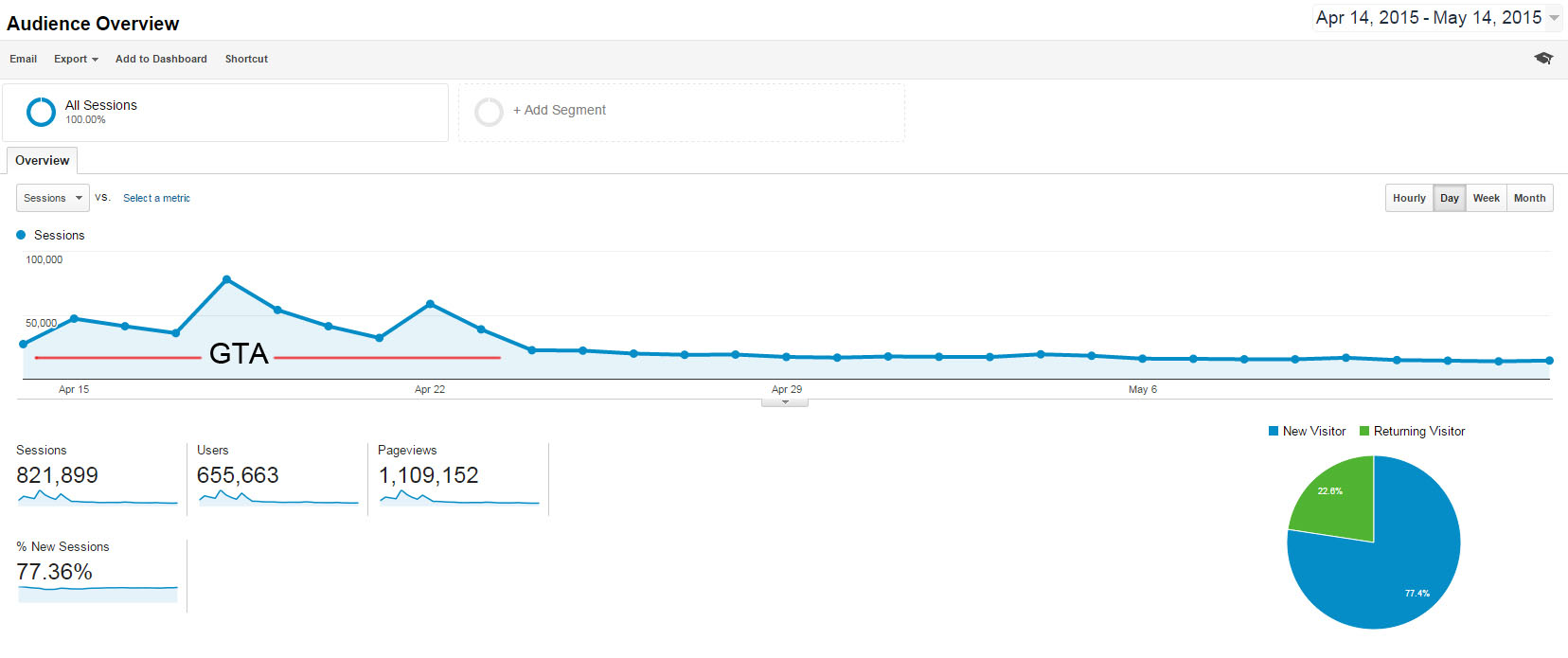The image size is (1568, 658).
Task: Click the Sessions sparkline mini chart
Action: click(98, 497)
